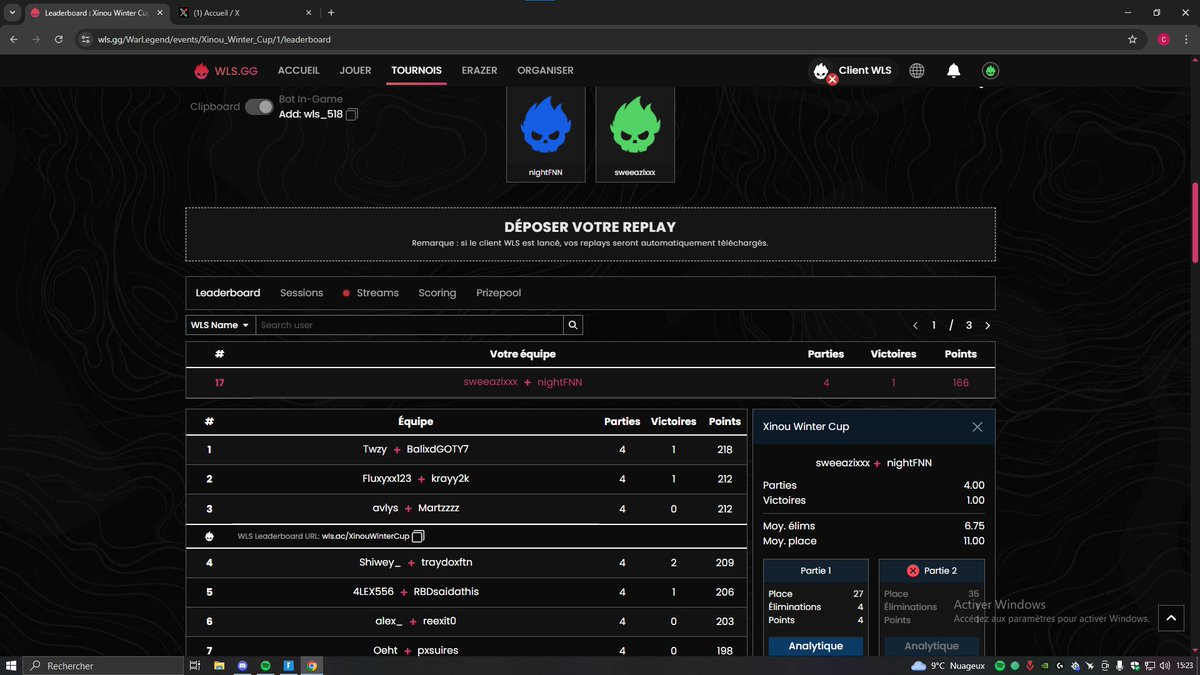
Task: Open the Chrome profile avatar
Action: pyautogui.click(x=1163, y=39)
